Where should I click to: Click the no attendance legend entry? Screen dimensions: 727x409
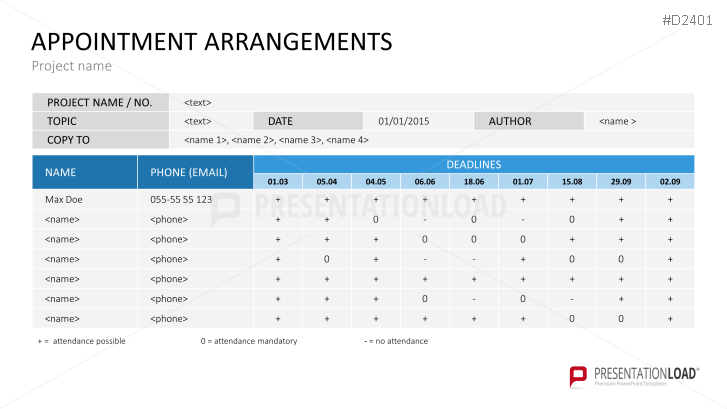[396, 341]
